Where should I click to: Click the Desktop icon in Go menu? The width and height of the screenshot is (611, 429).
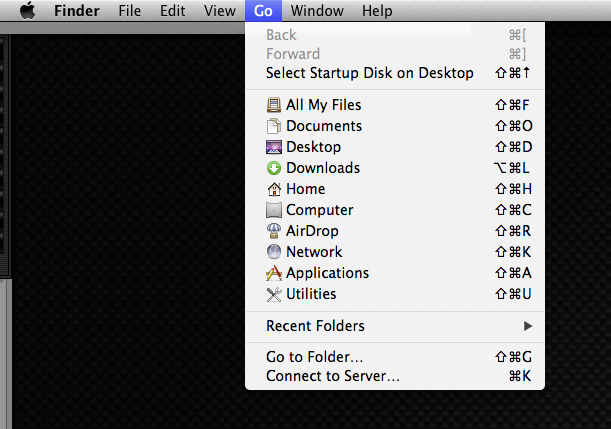(274, 147)
